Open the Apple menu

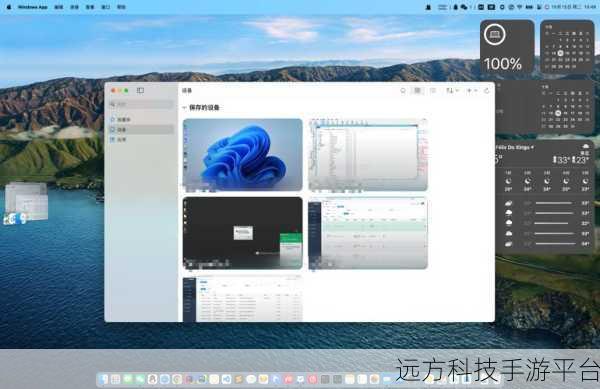(x=8, y=7)
